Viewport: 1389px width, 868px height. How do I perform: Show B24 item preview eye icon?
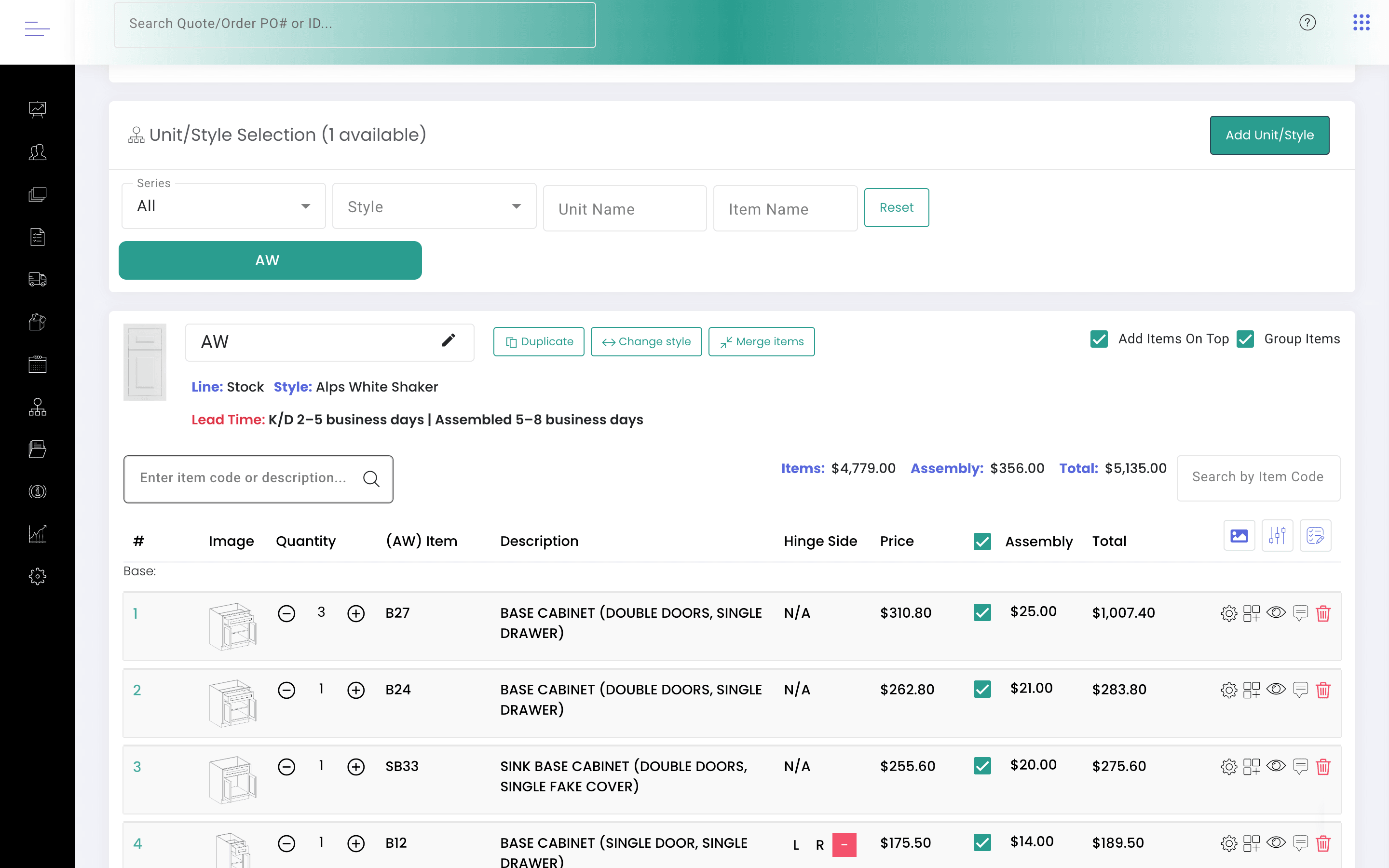(1276, 689)
